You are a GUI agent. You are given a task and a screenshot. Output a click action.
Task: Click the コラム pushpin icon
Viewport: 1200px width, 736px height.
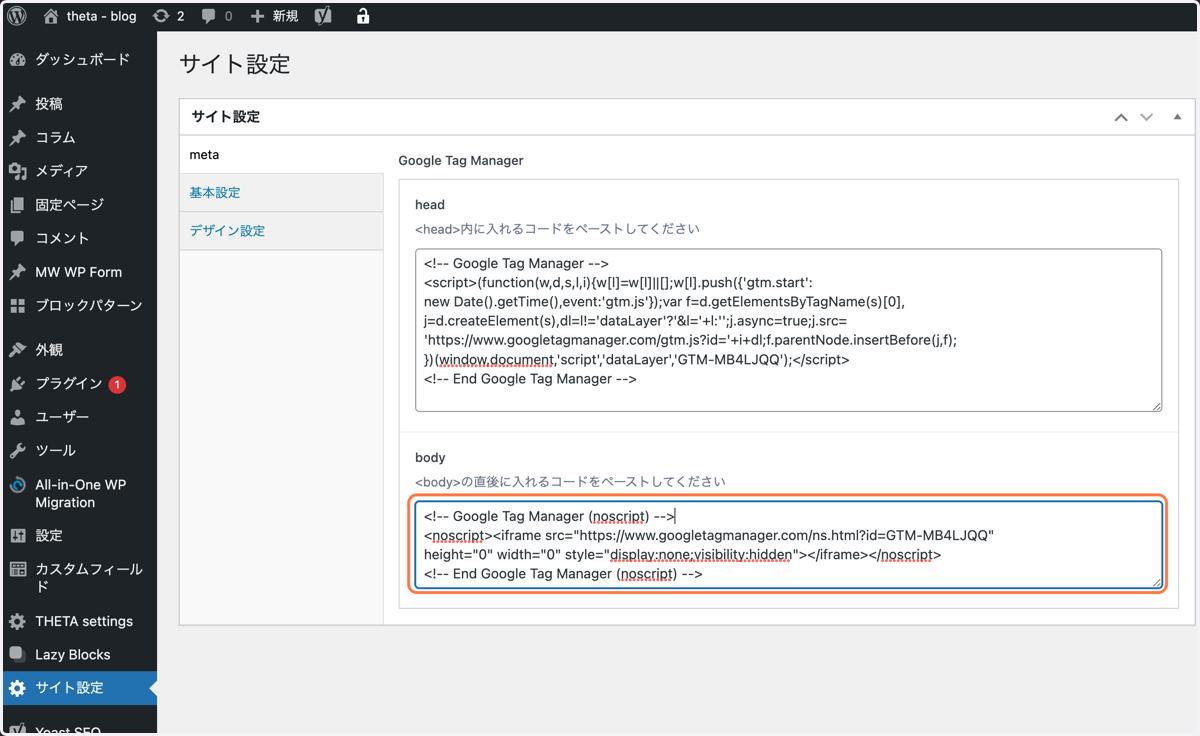tap(17, 138)
